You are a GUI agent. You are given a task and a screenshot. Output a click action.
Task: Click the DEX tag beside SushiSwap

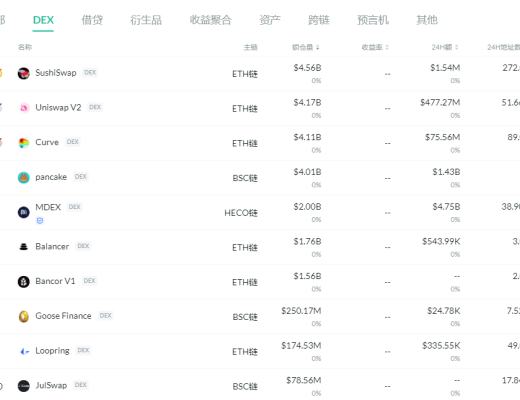tap(90, 72)
